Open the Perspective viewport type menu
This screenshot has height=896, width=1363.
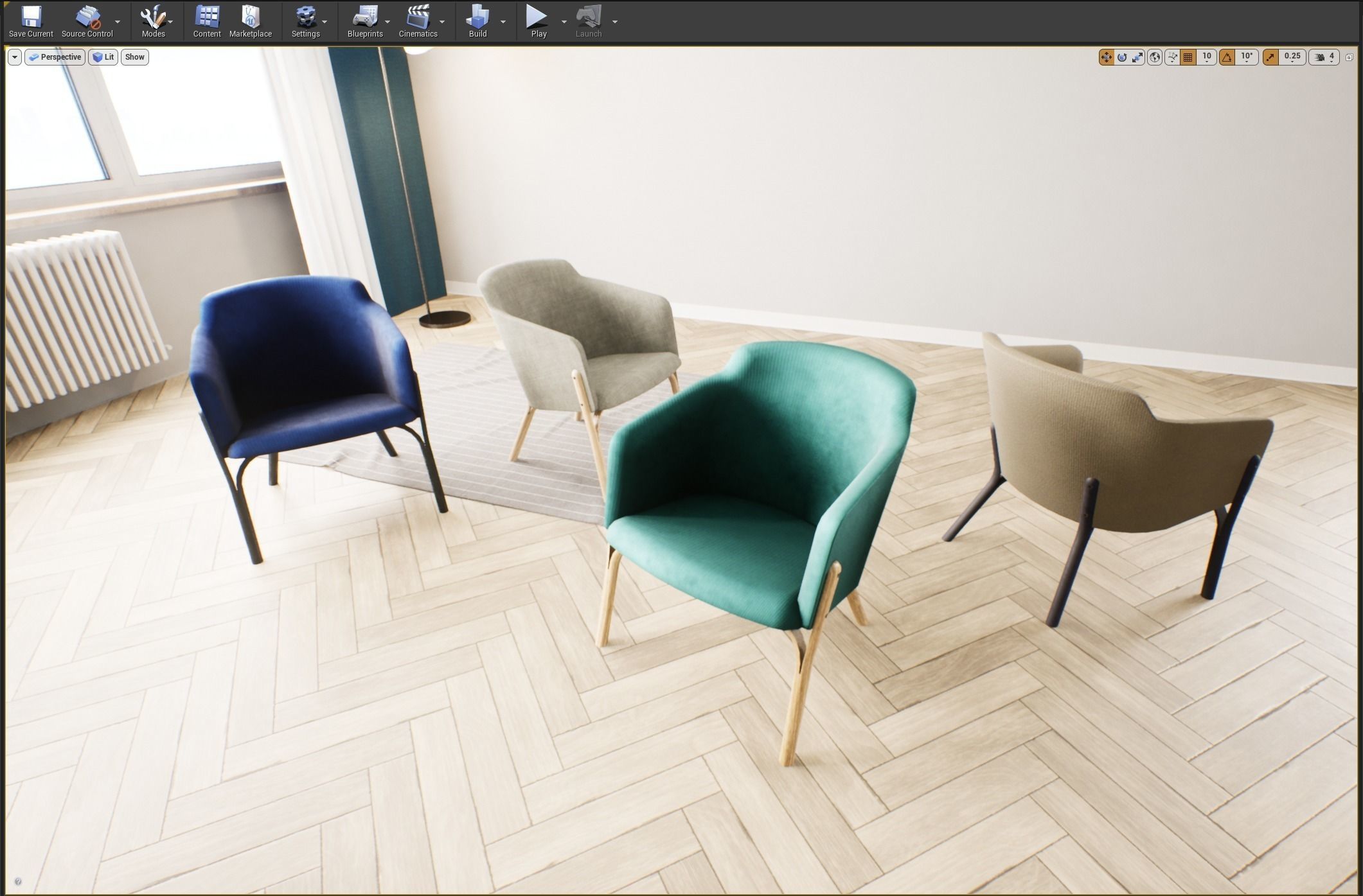[x=55, y=57]
